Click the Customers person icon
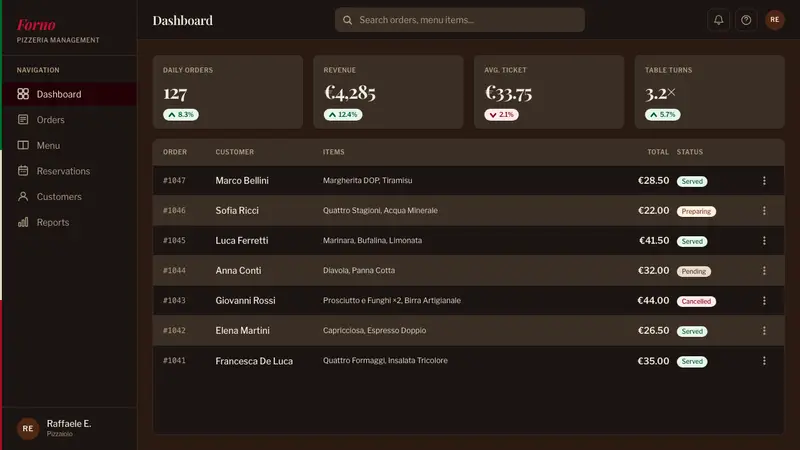The width and height of the screenshot is (800, 450). 23,196
